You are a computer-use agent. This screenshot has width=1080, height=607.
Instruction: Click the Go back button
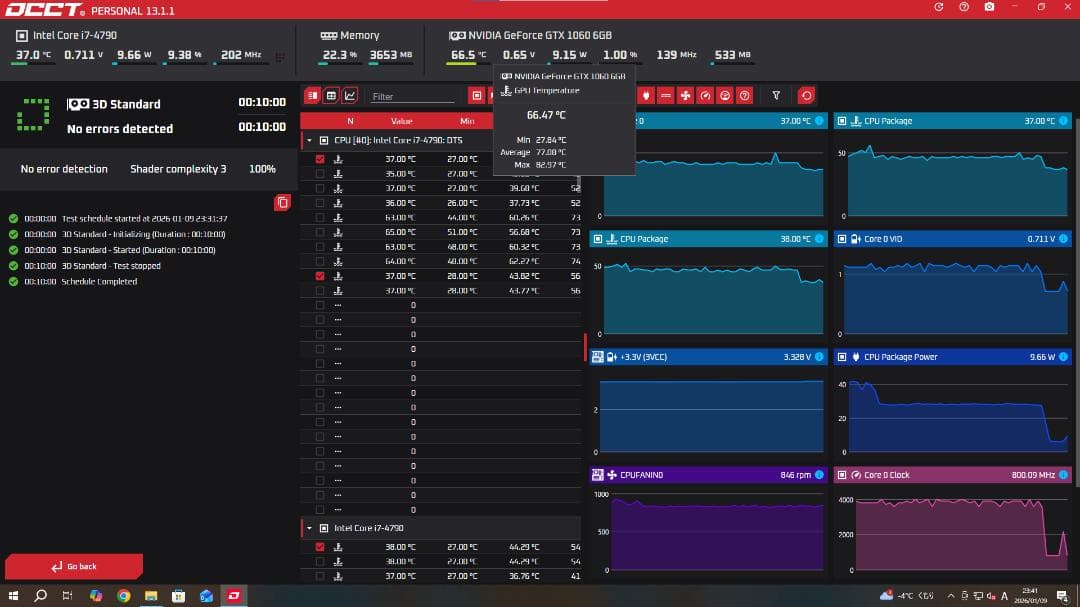[x=74, y=566]
